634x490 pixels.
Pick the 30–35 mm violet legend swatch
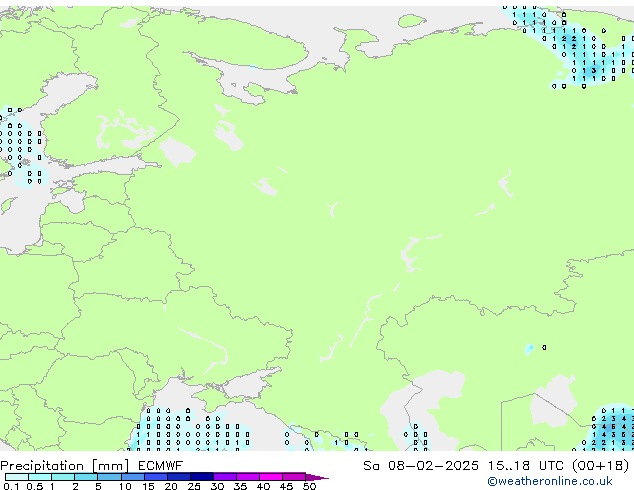click(x=225, y=477)
